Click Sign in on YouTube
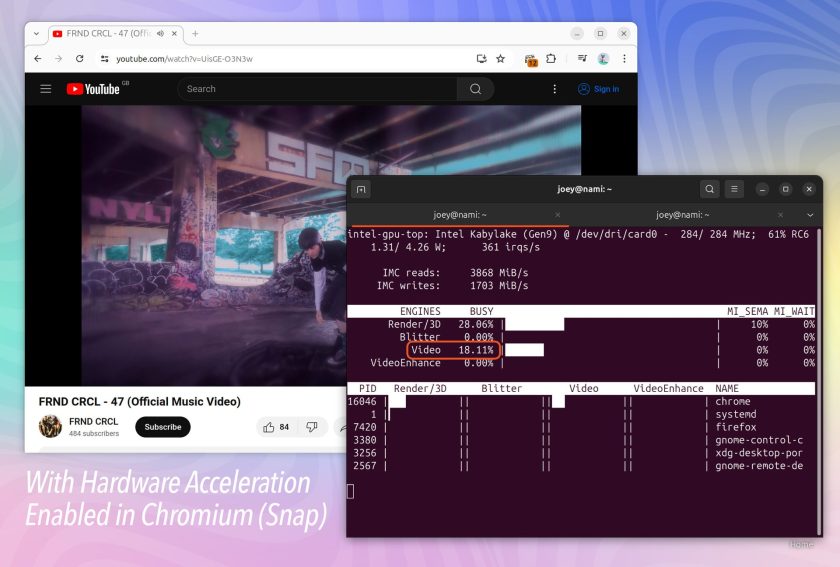The width and height of the screenshot is (840, 567). 598,89
